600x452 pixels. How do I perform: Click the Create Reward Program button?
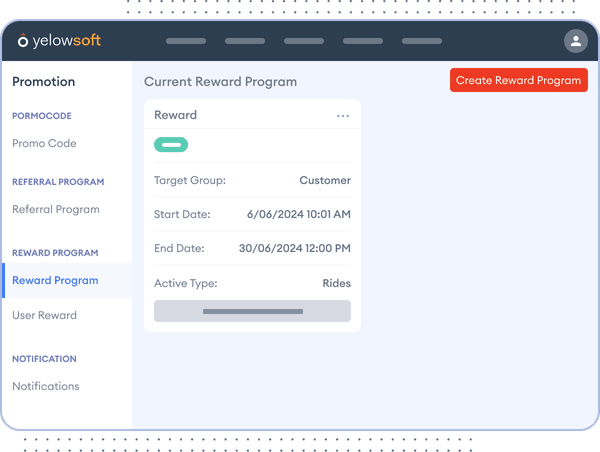518,81
